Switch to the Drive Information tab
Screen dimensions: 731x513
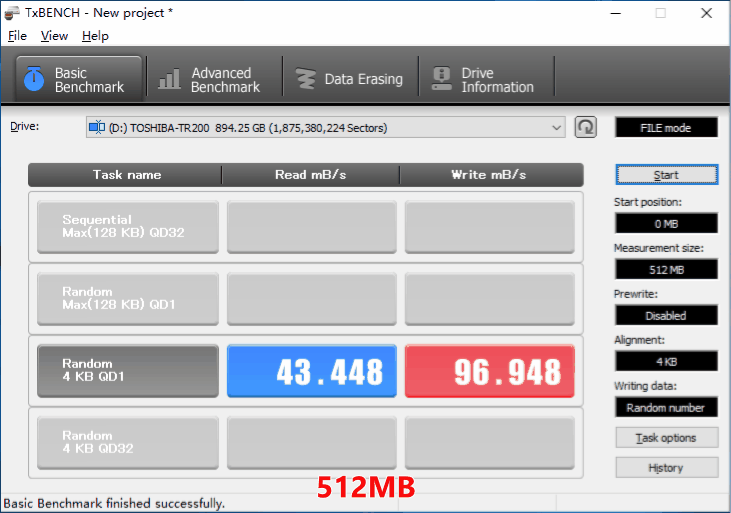[x=486, y=79]
